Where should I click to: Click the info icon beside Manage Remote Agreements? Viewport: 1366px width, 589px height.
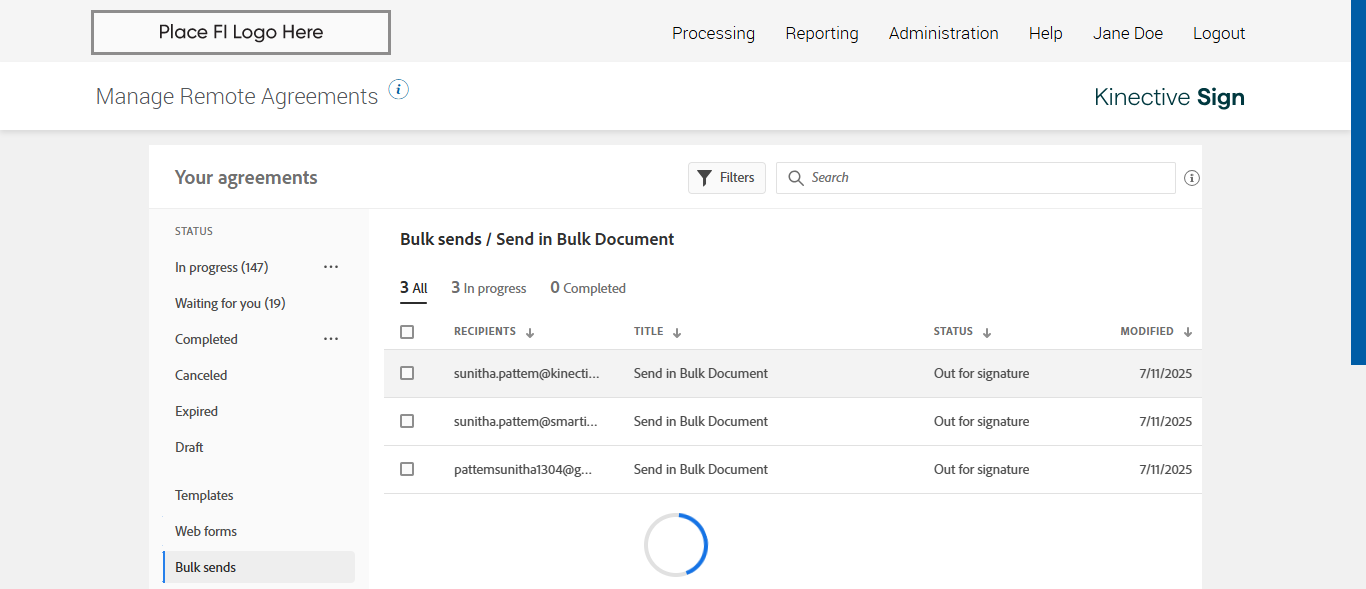point(398,90)
